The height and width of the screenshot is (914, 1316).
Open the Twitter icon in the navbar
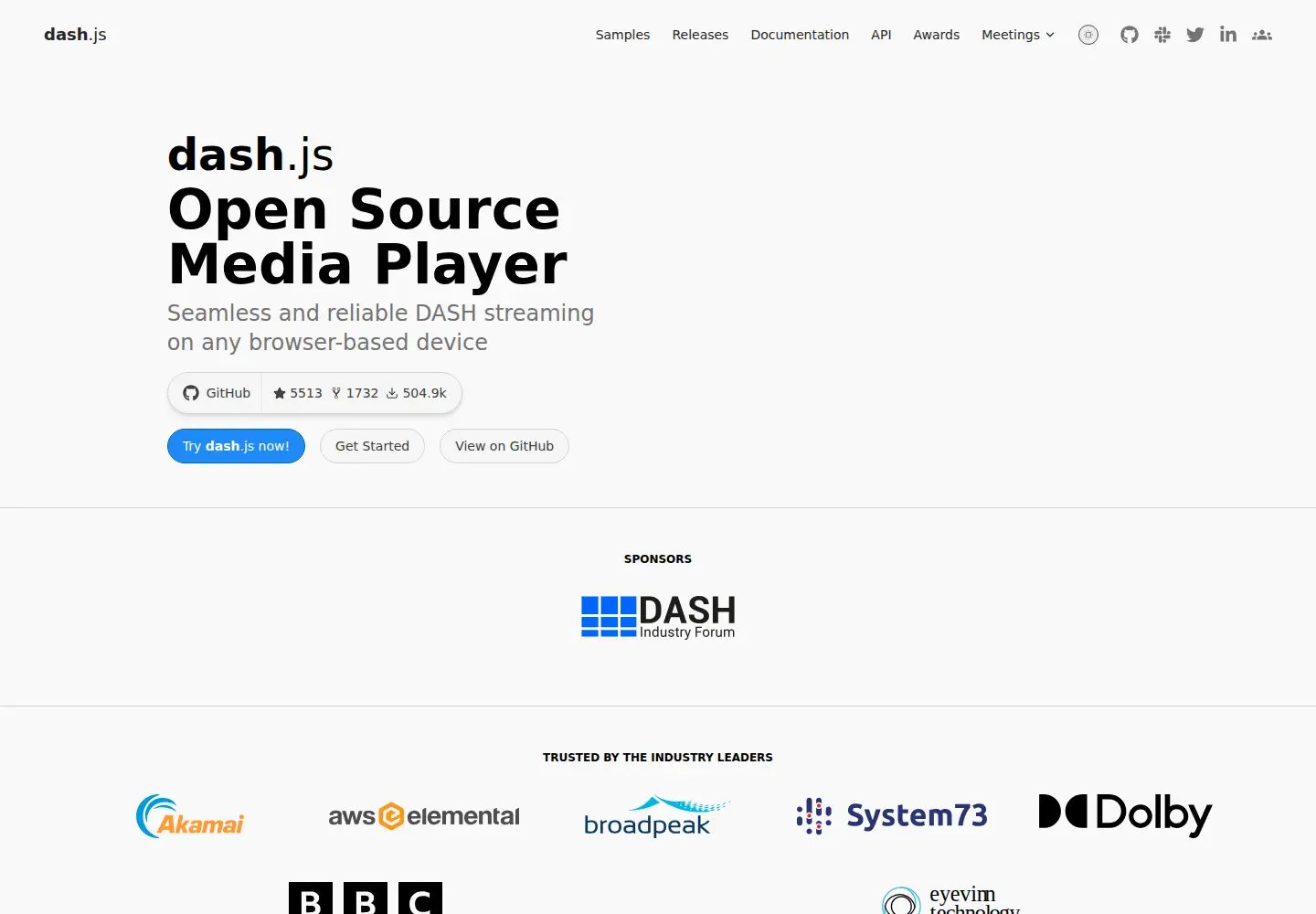[x=1195, y=35]
